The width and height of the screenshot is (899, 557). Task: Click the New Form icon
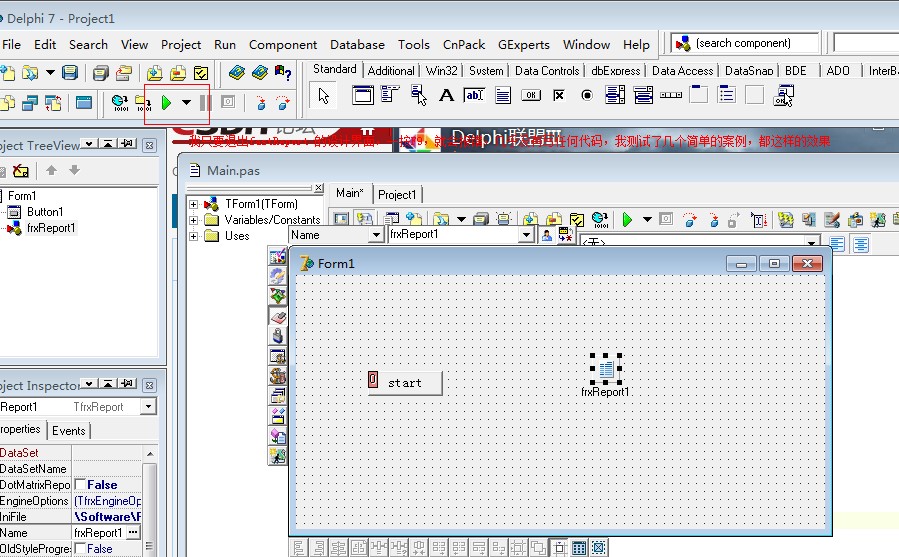(x=84, y=103)
